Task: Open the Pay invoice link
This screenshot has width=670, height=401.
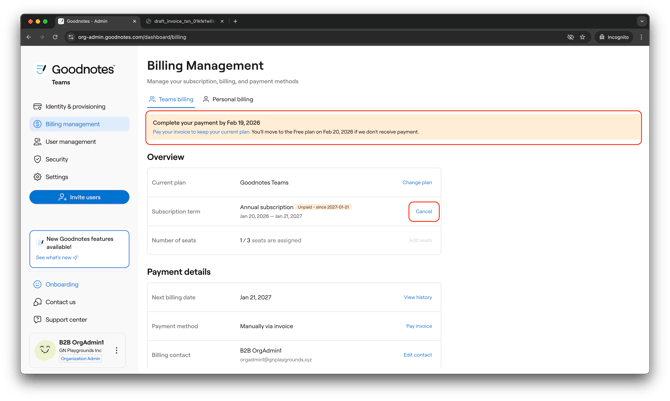Action: tap(419, 326)
